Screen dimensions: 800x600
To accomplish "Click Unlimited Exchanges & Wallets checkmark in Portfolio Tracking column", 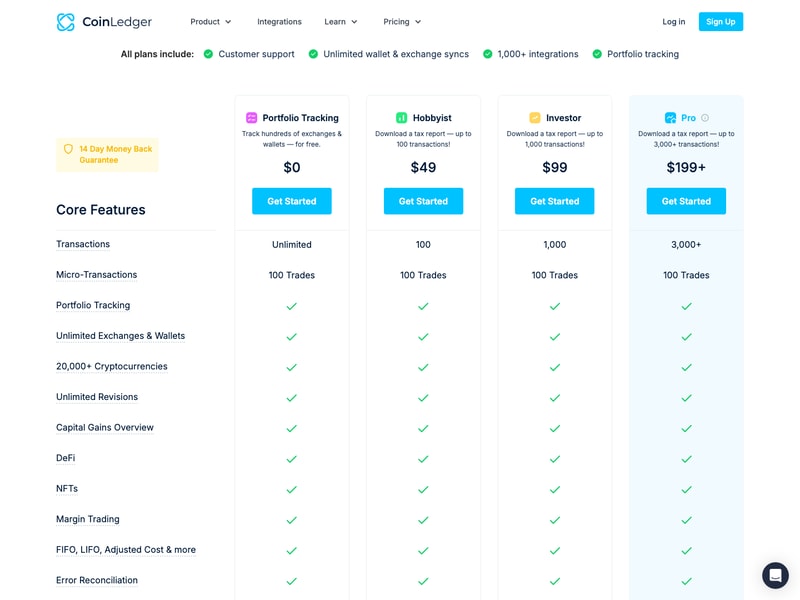I will pos(291,337).
